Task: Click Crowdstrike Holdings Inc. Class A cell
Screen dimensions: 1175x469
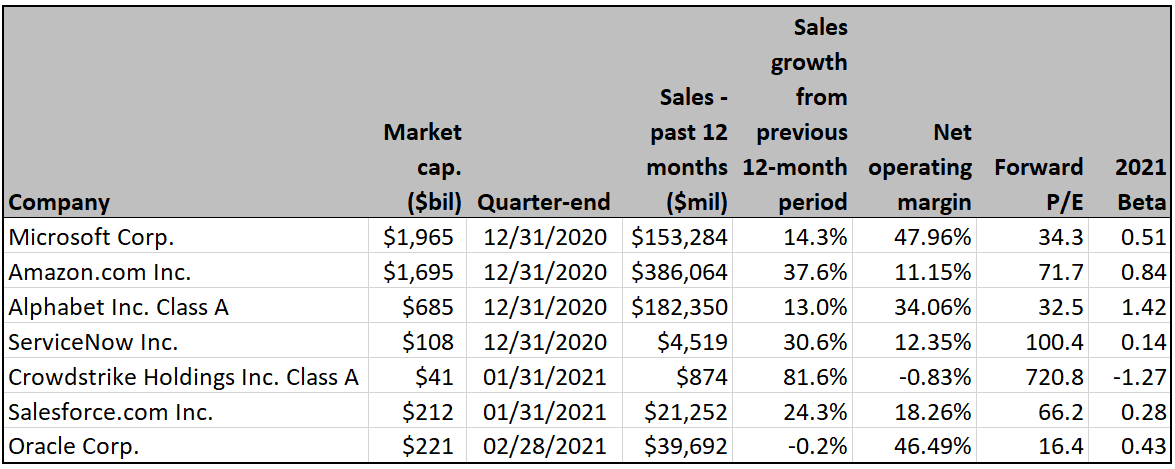Action: coord(182,377)
